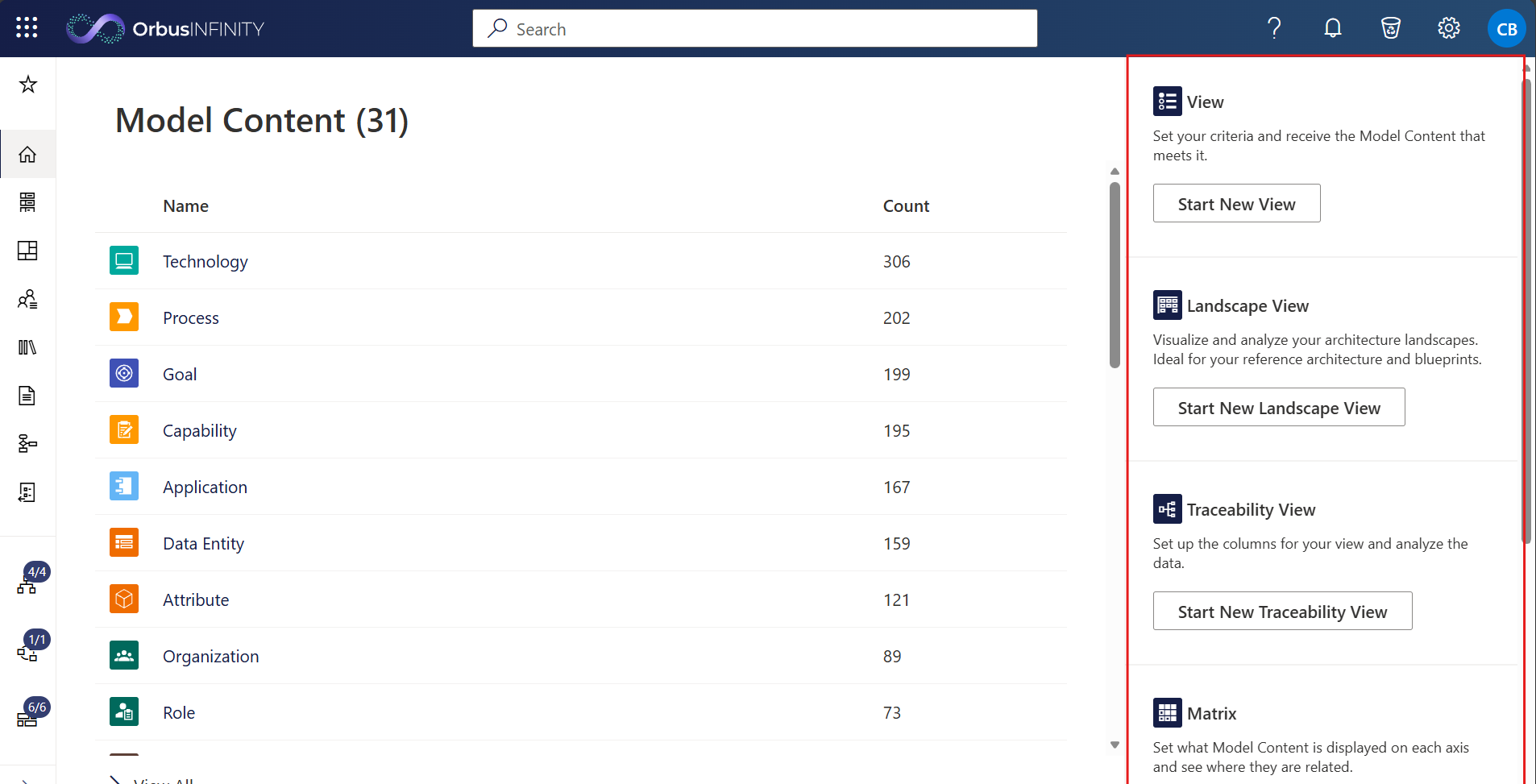1536x784 pixels.
Task: Click the Technology count 306
Action: 896,262
